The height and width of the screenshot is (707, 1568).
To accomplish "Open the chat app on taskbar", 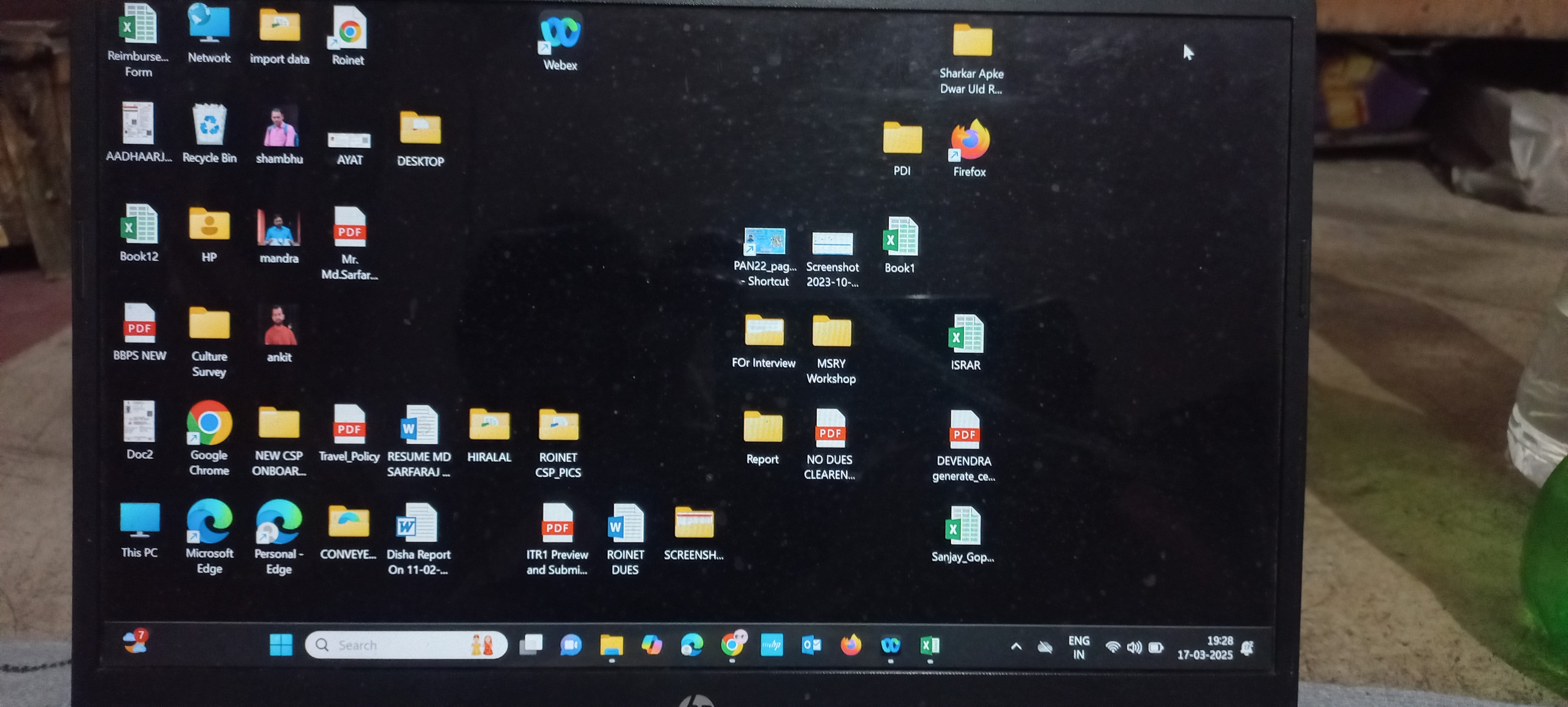I will point(570,645).
